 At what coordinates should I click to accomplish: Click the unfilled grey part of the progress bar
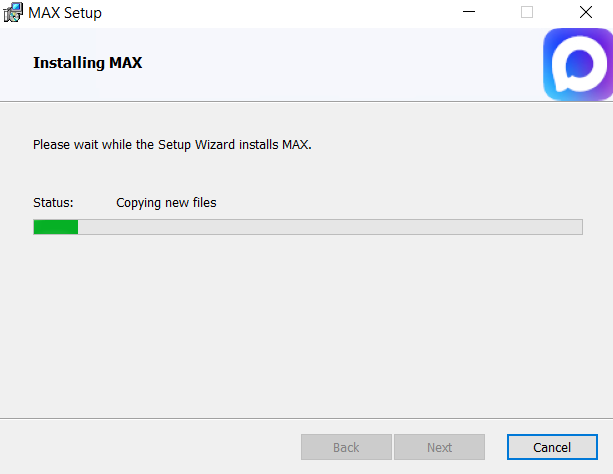(330, 227)
